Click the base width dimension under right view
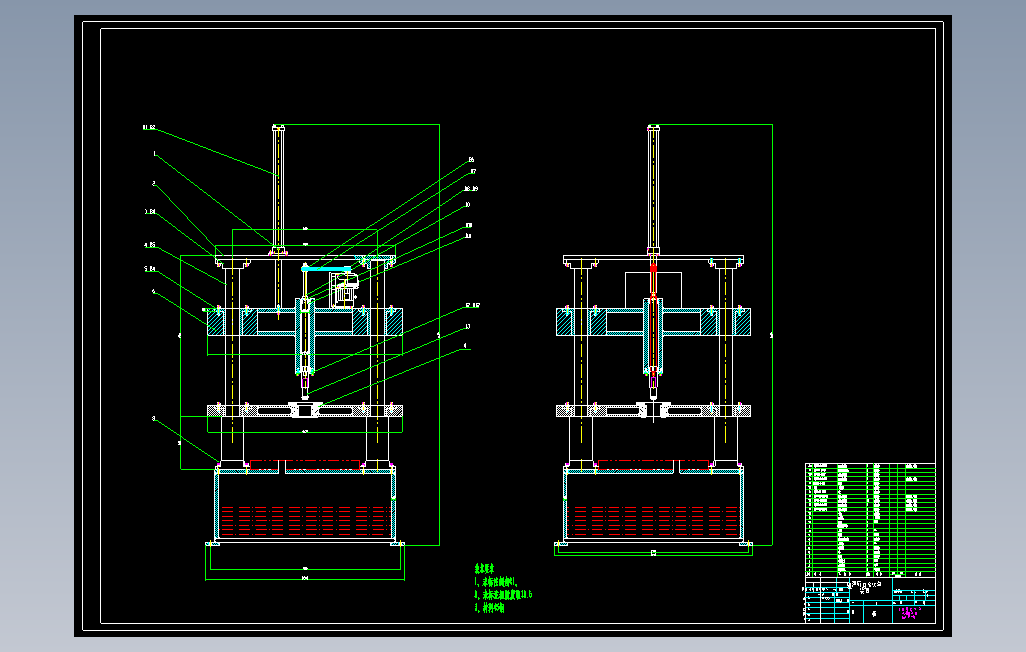 point(654,553)
